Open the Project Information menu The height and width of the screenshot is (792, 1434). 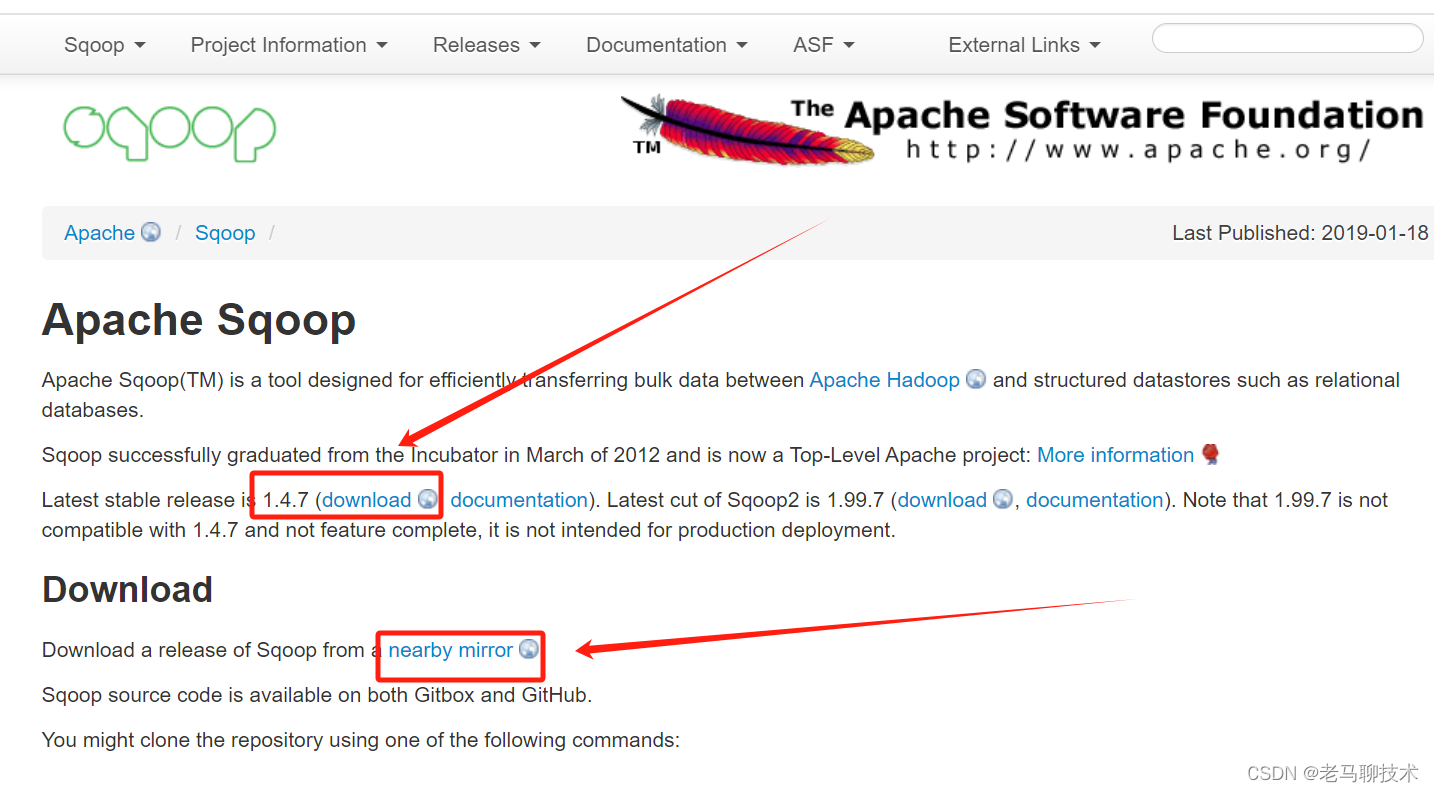pos(289,45)
